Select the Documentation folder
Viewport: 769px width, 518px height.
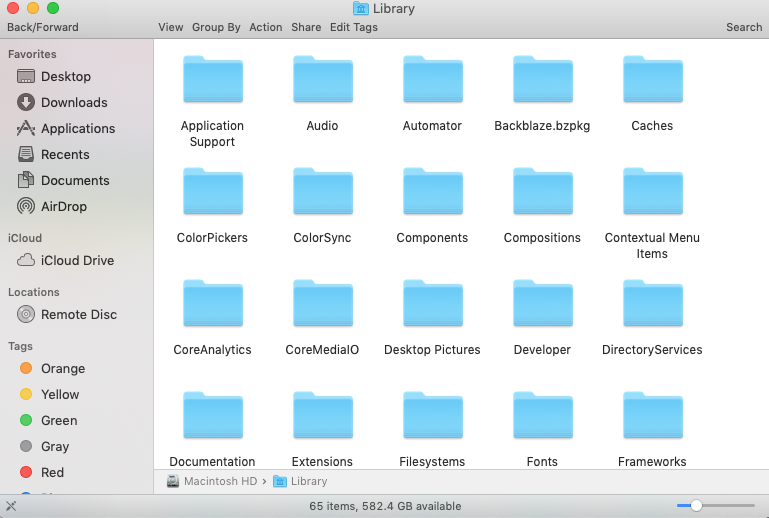click(x=213, y=415)
